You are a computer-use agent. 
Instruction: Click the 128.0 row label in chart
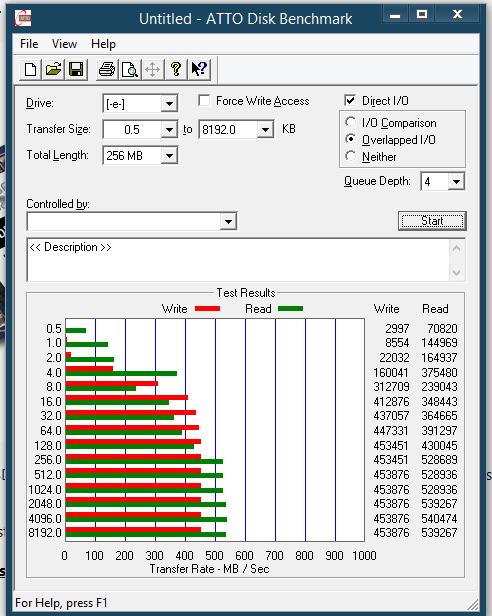pyautogui.click(x=48, y=446)
